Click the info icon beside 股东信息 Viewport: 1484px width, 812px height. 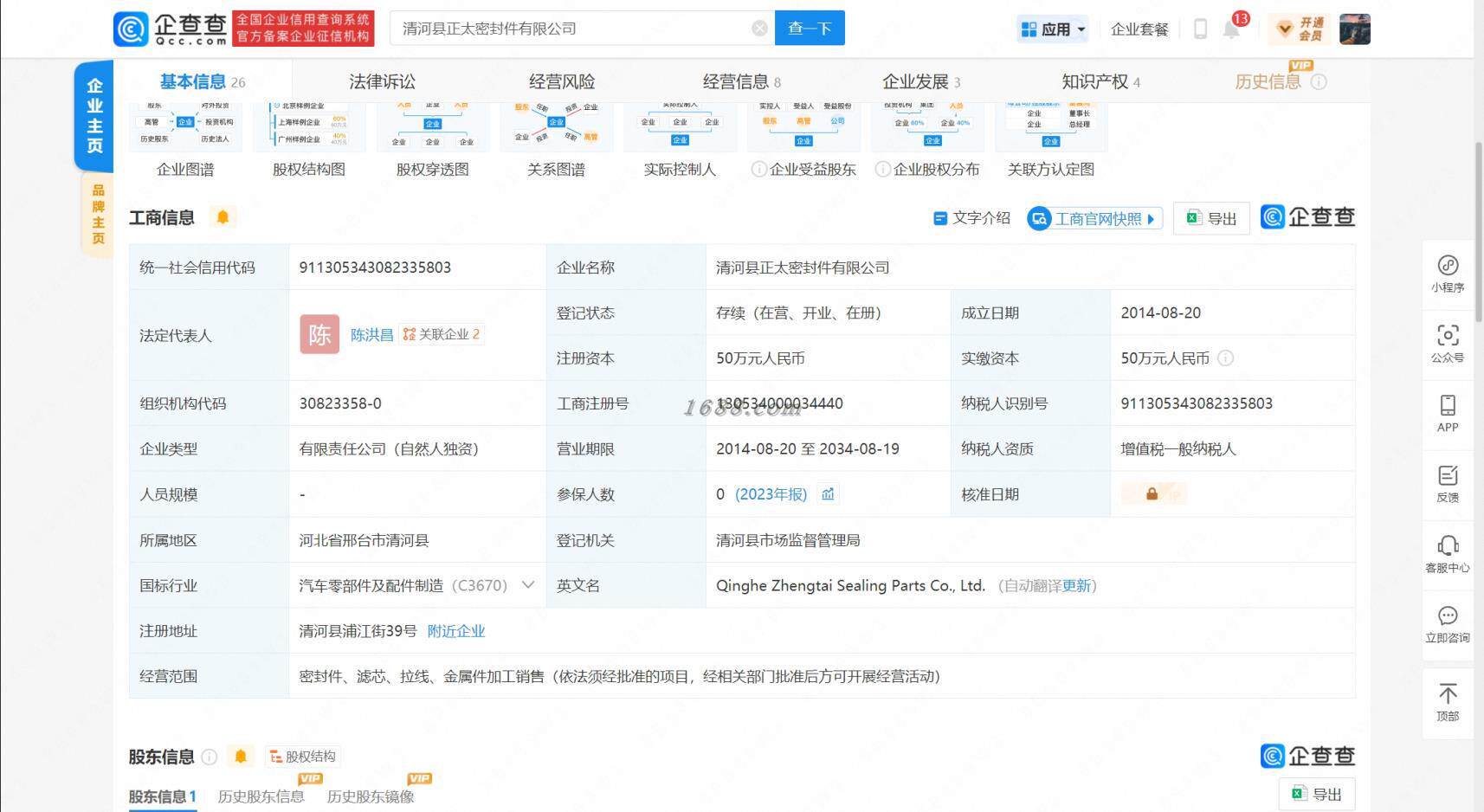[x=210, y=757]
